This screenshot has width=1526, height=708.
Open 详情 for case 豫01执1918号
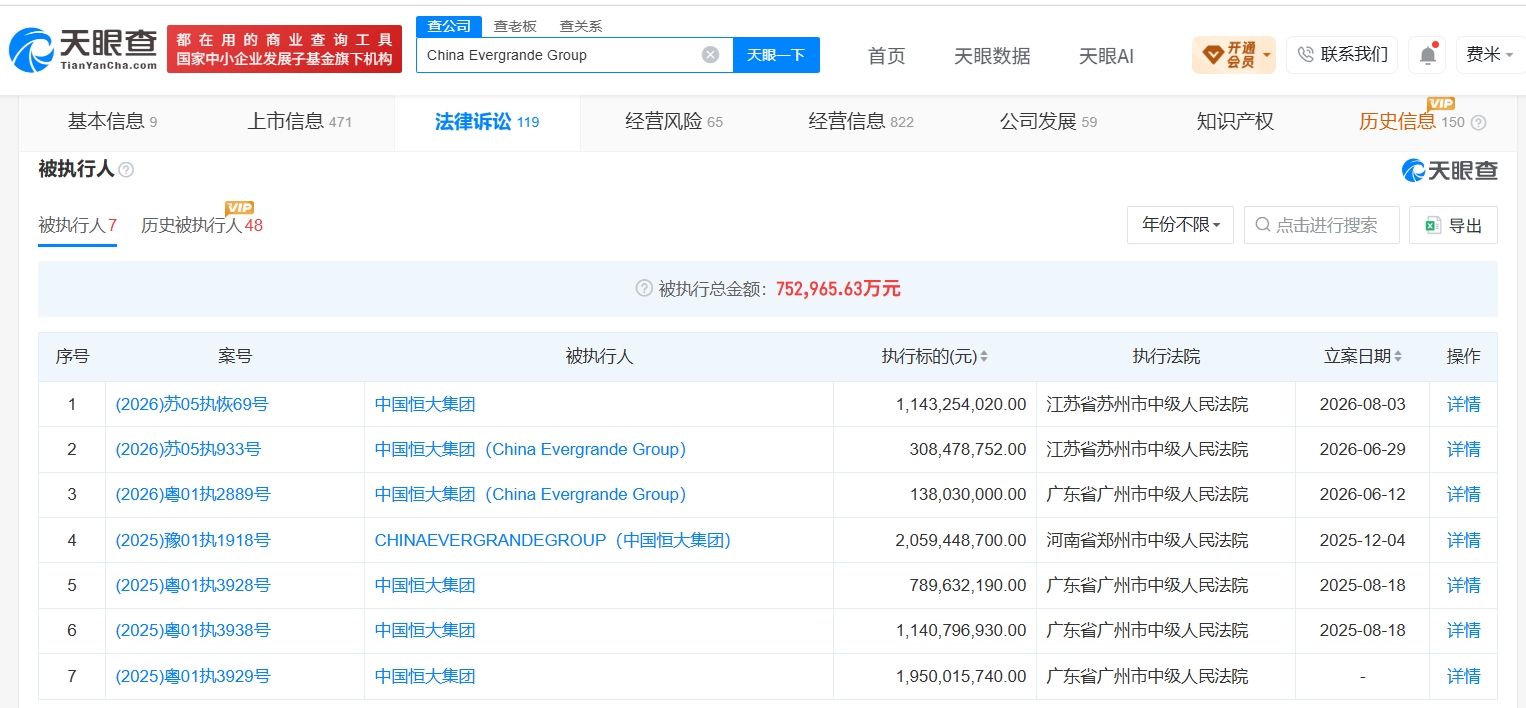click(x=1464, y=540)
